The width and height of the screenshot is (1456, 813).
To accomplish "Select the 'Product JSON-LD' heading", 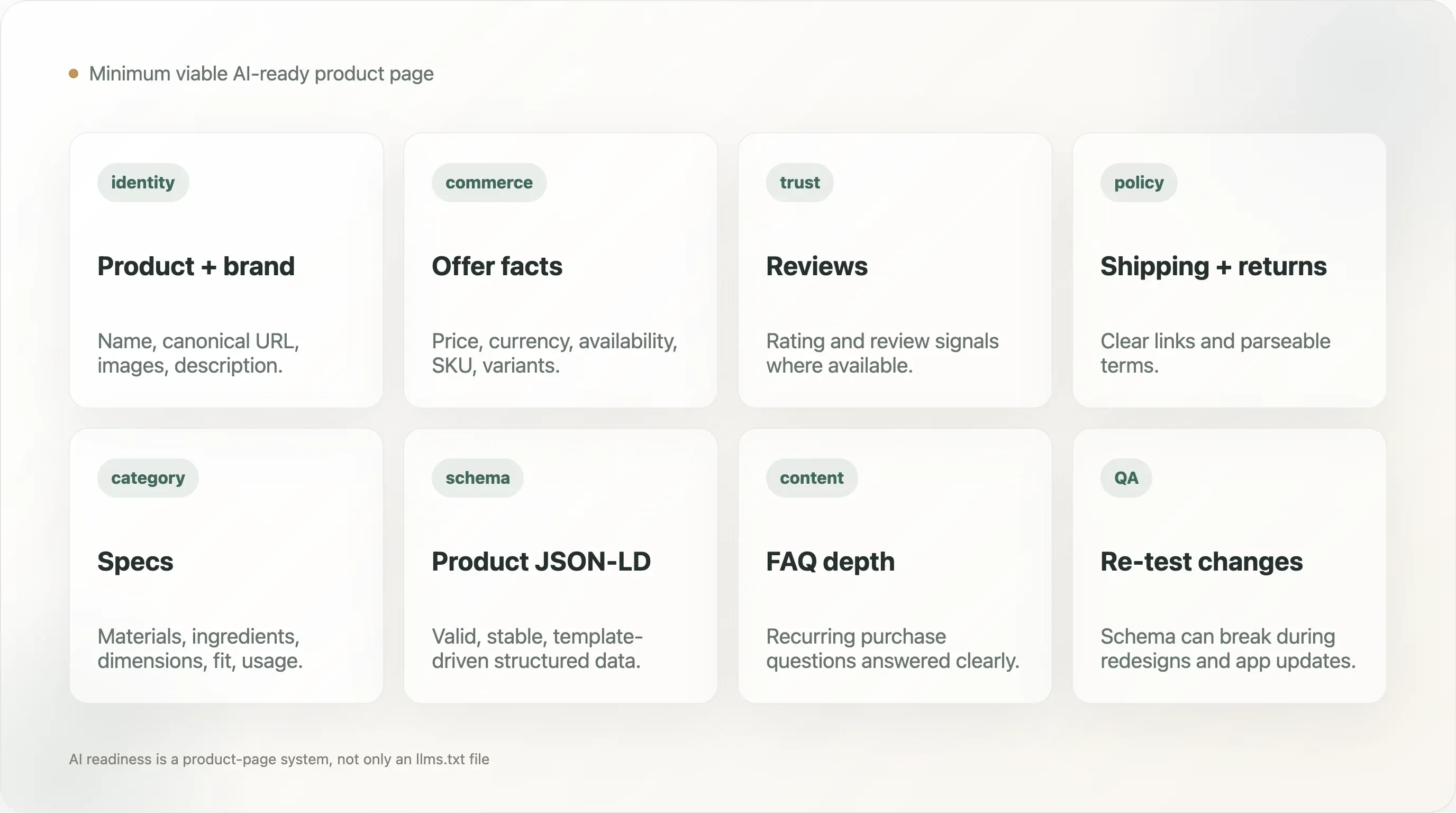I will [541, 562].
